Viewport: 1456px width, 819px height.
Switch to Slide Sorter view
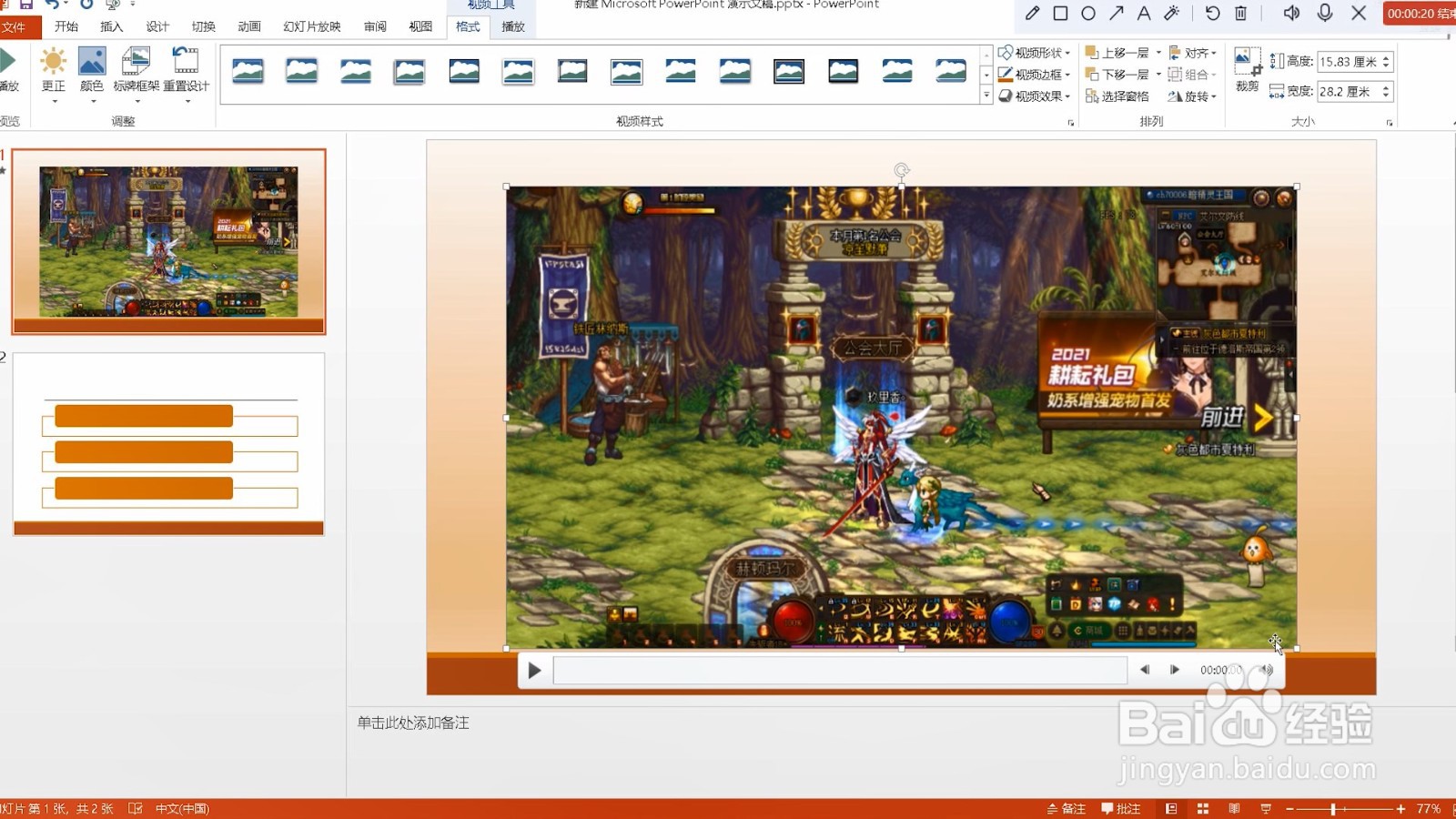(x=1203, y=809)
